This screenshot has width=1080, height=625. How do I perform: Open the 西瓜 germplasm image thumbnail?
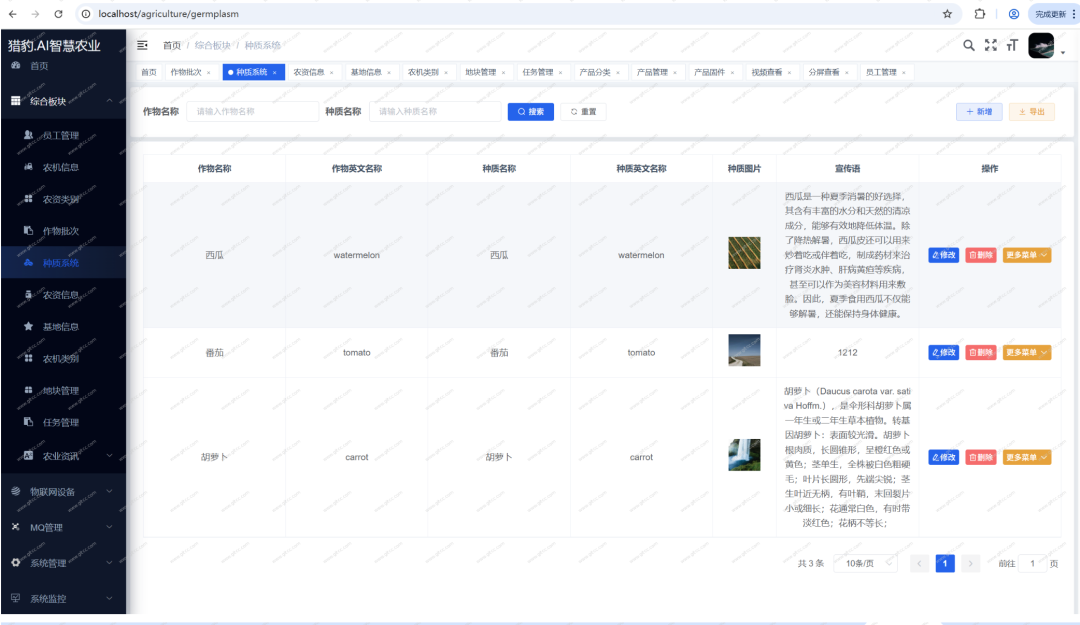click(x=745, y=253)
